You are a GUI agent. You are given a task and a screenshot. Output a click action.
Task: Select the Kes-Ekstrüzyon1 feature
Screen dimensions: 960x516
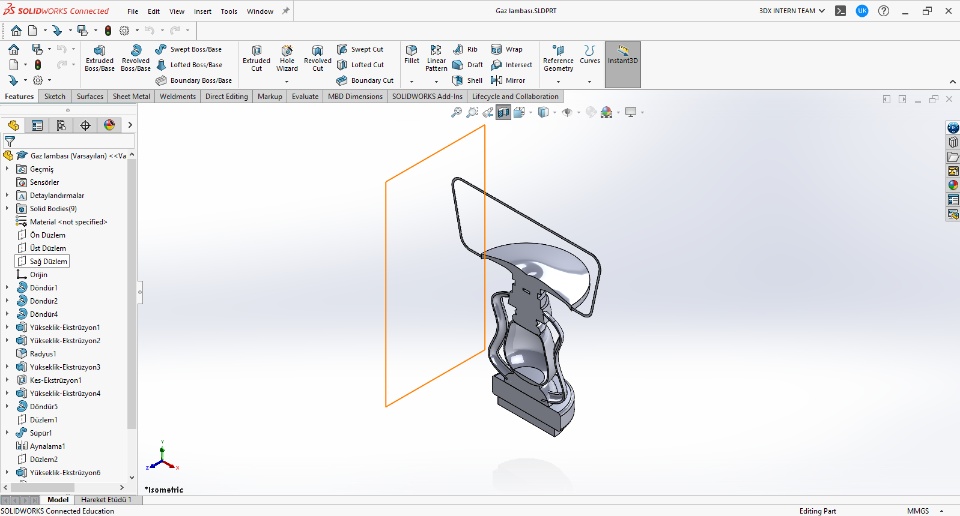coord(55,380)
